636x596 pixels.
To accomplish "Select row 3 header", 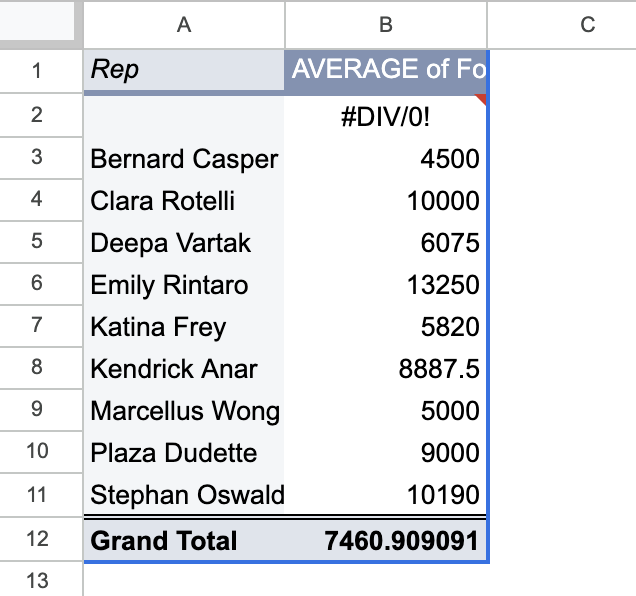I will 41,157.
